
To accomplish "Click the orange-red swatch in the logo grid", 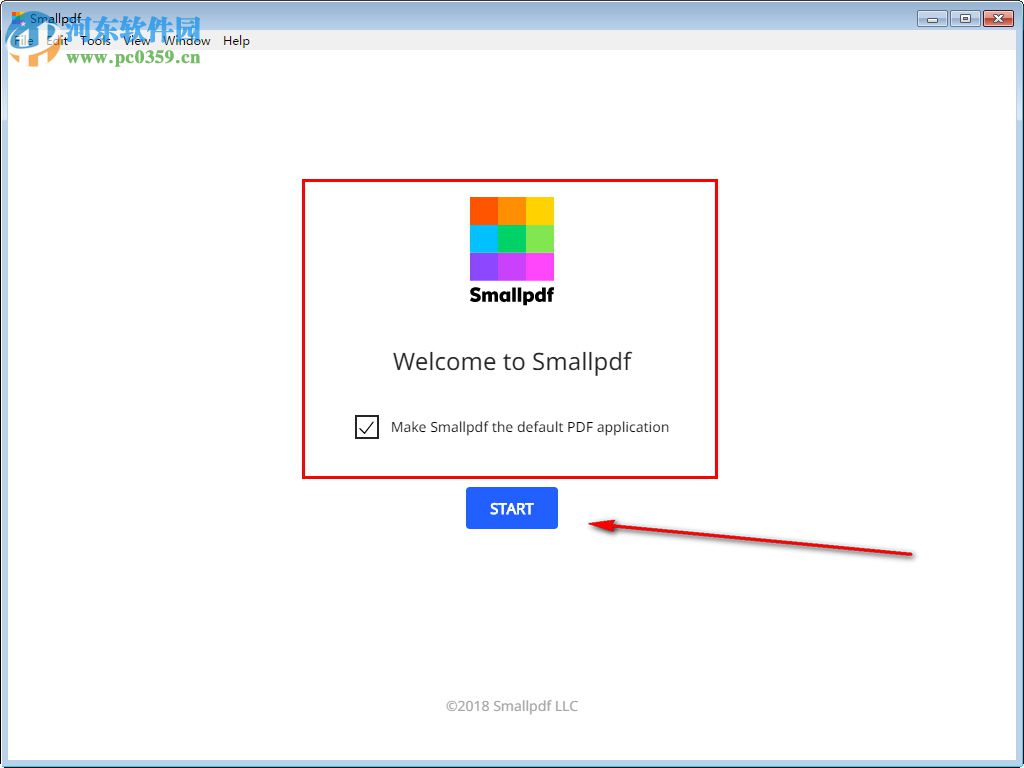I will pos(484,209).
